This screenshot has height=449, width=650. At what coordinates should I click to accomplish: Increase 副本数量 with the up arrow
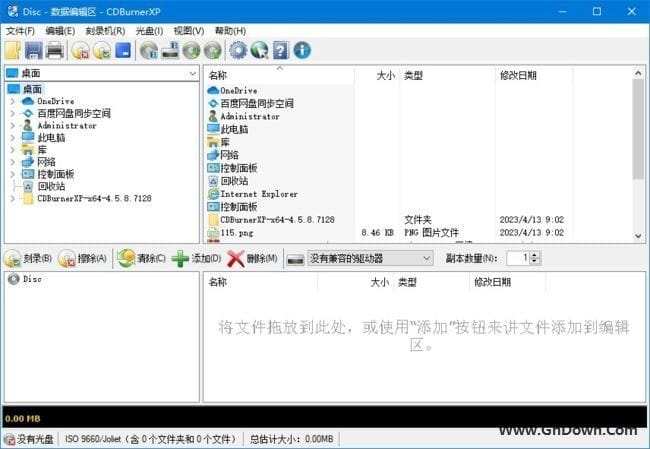(535, 255)
